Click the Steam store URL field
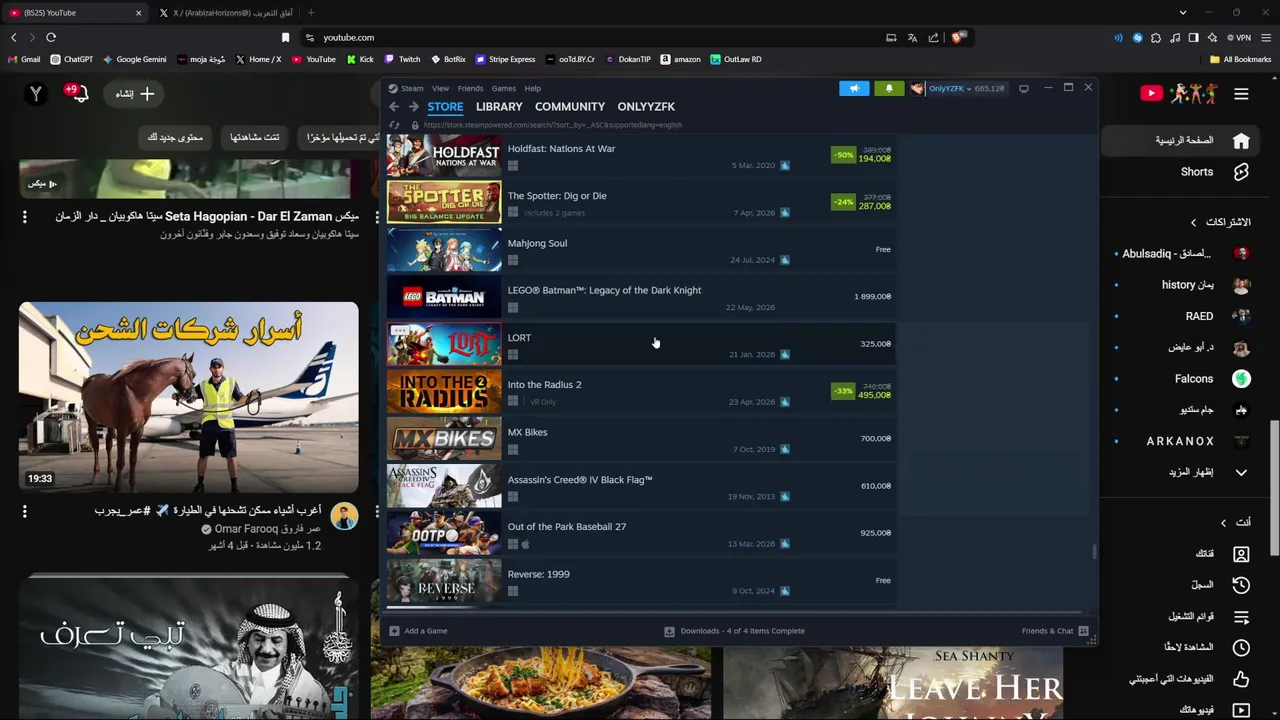This screenshot has width=1280, height=720. tap(552, 125)
